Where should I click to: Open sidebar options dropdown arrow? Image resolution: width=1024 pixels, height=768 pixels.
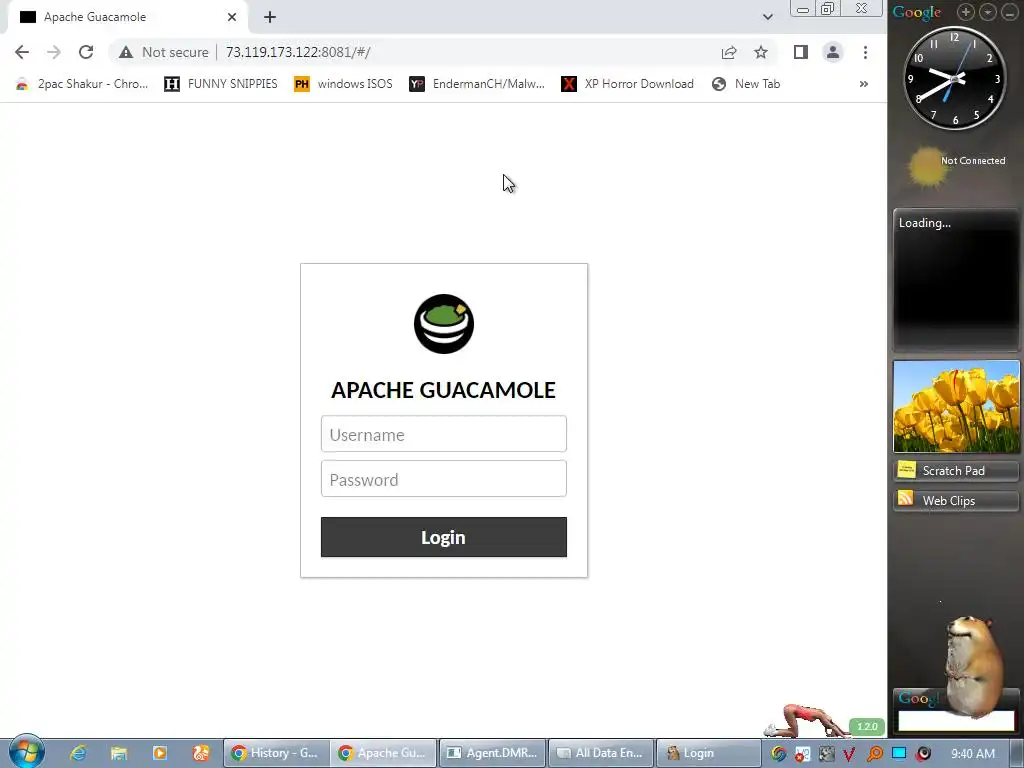click(987, 12)
